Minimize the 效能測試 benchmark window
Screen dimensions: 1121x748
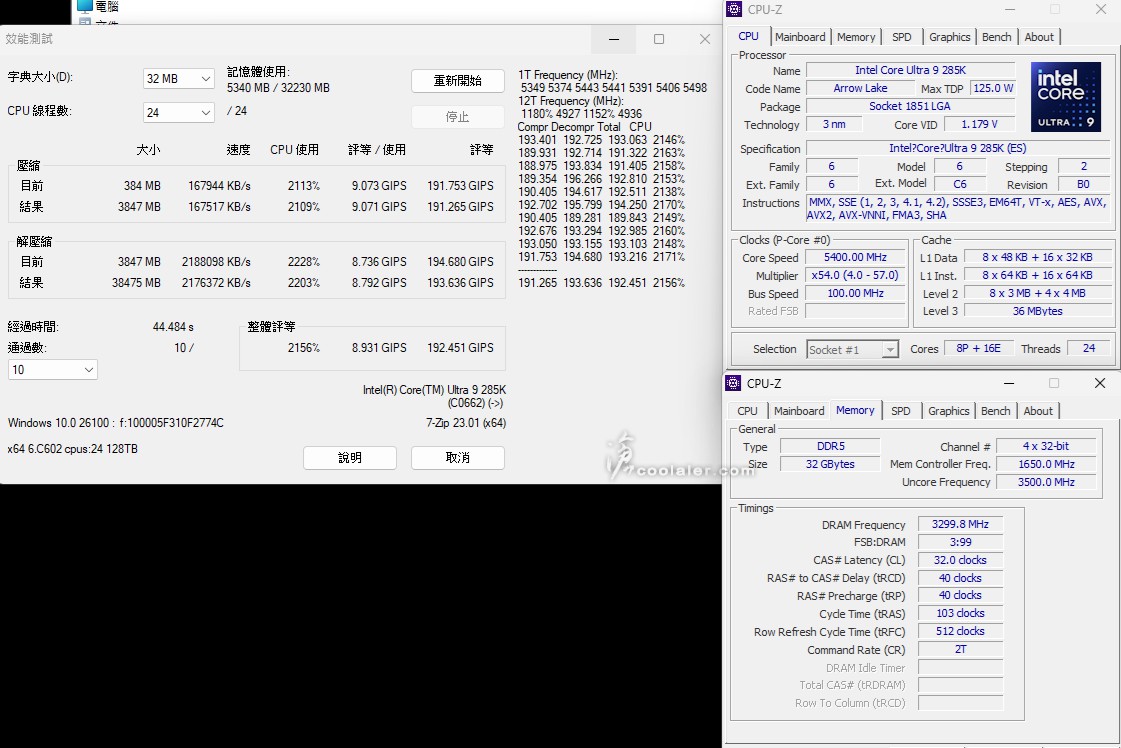pos(613,39)
